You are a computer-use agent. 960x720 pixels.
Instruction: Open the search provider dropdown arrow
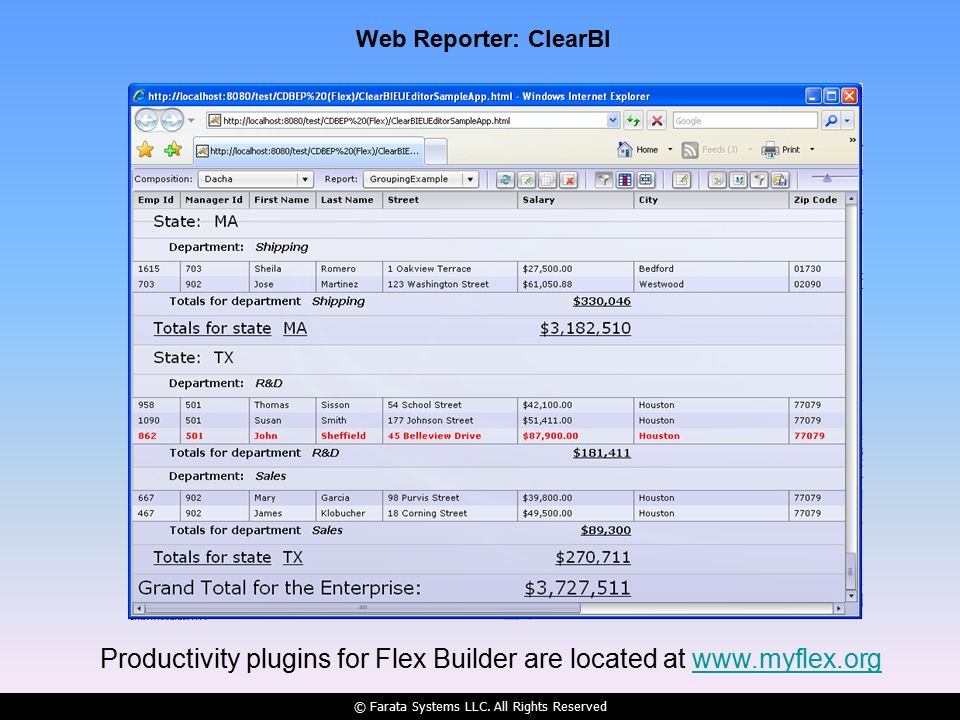point(847,121)
